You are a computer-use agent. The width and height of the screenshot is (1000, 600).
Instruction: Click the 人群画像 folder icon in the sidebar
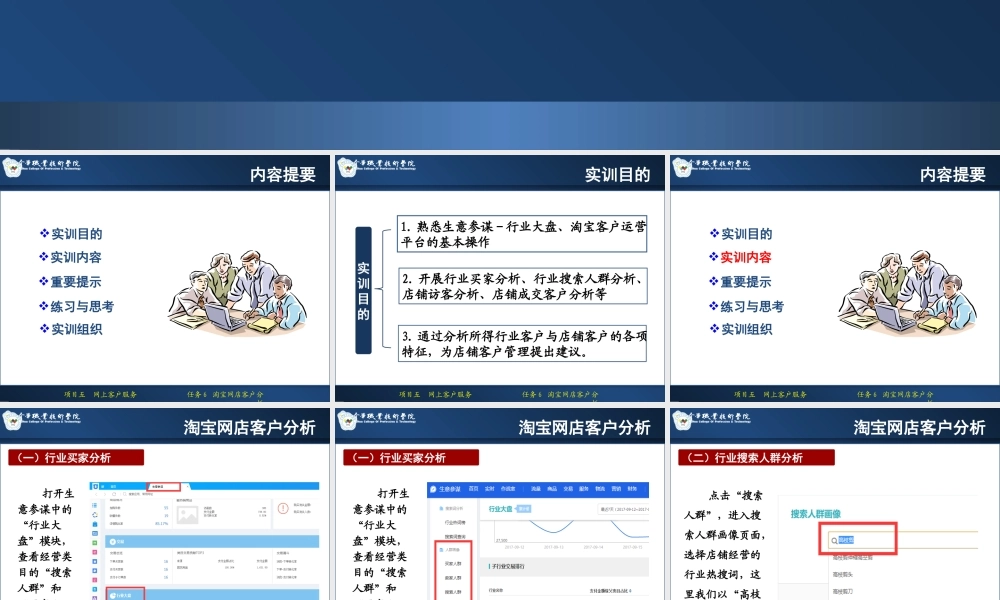[441, 549]
